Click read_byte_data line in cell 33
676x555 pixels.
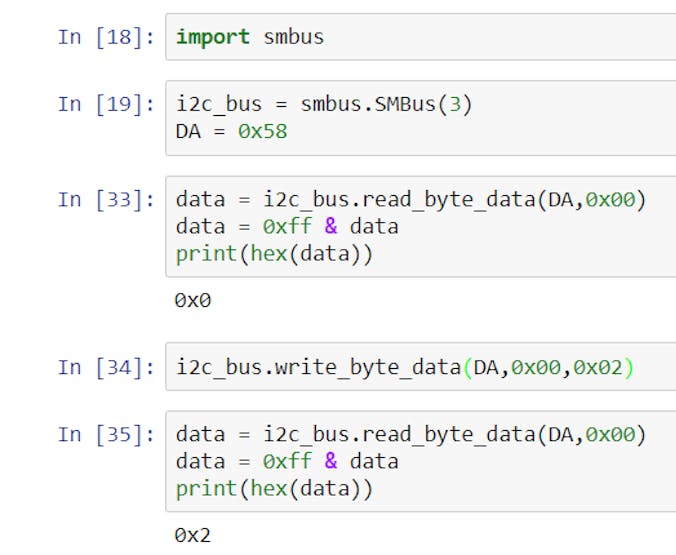411,200
